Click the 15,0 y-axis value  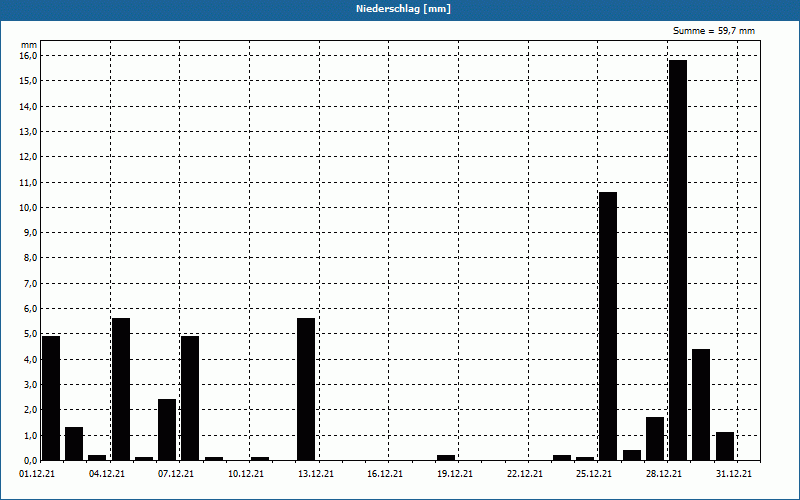29,81
